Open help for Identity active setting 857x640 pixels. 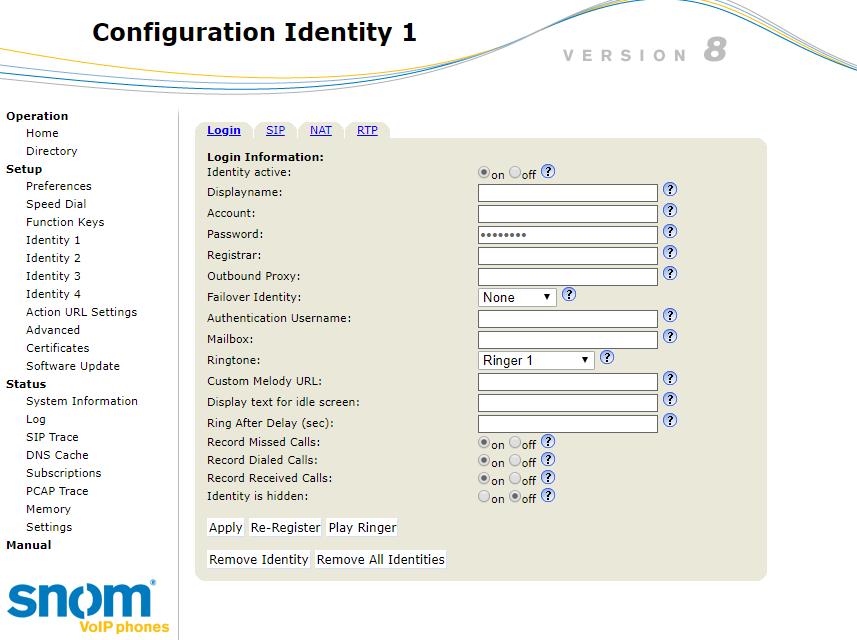click(548, 172)
